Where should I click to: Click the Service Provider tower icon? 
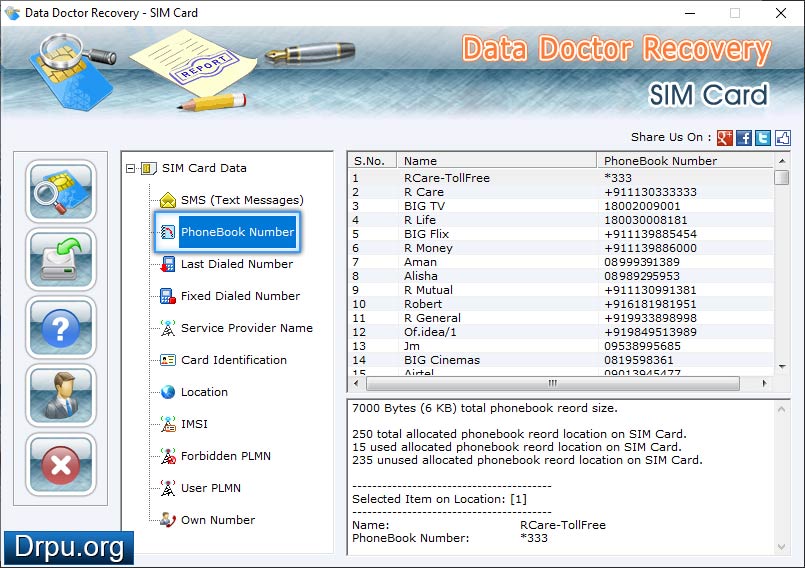168,328
